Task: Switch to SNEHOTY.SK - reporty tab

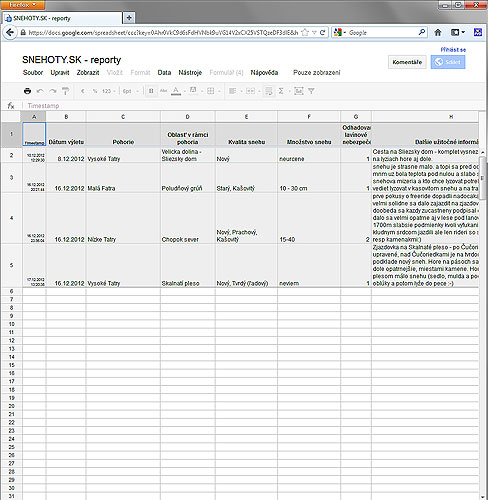Action: point(62,18)
